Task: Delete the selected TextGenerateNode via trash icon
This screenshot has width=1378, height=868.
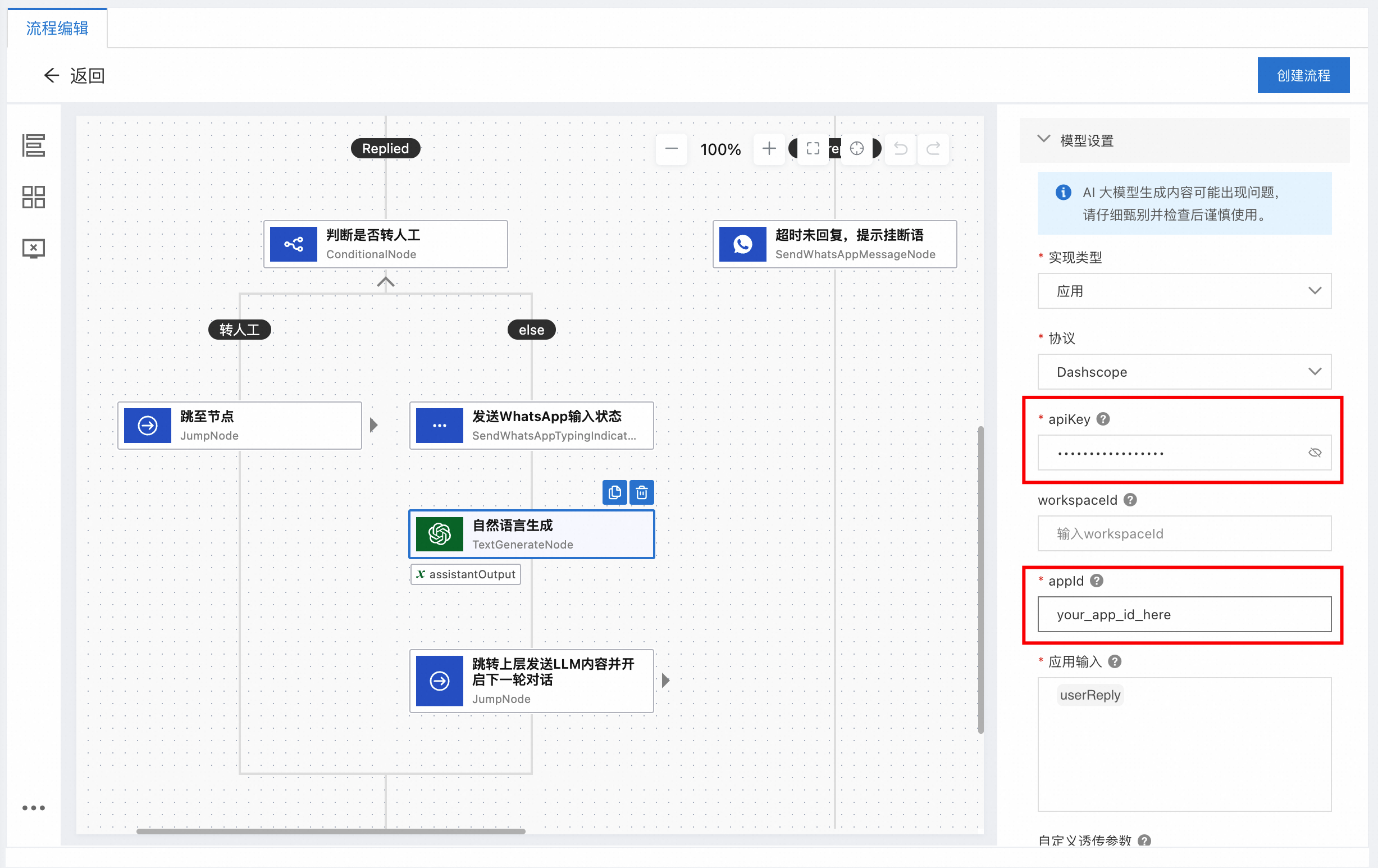Action: 641,492
